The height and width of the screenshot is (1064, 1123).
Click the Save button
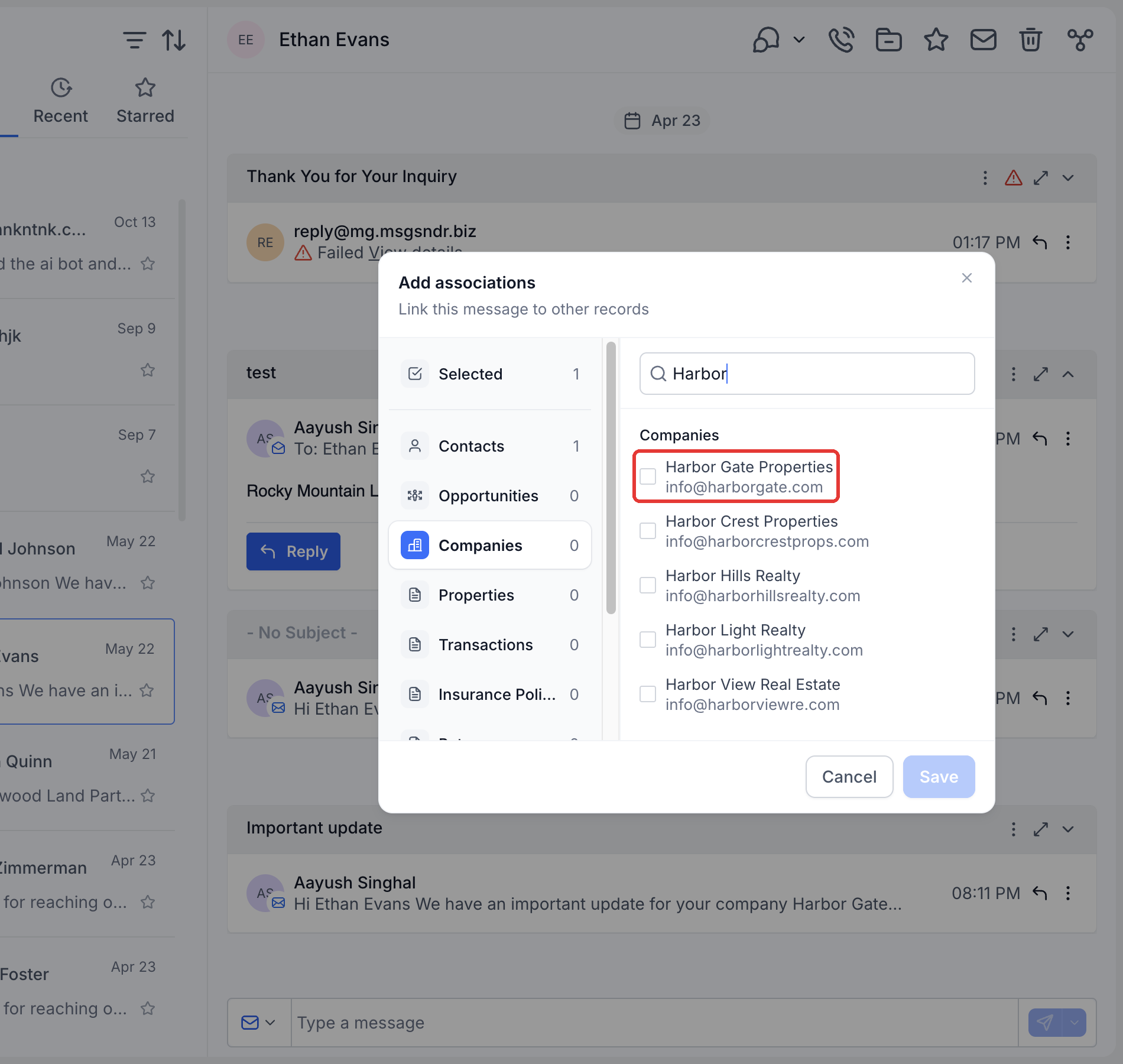click(x=939, y=777)
